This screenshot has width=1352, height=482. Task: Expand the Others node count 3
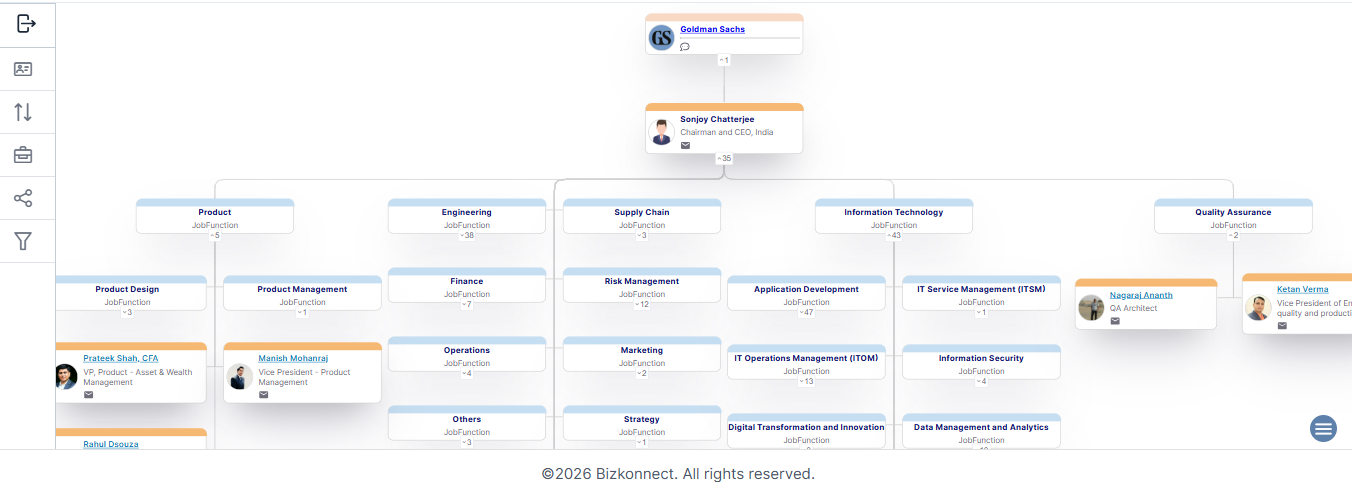467,442
